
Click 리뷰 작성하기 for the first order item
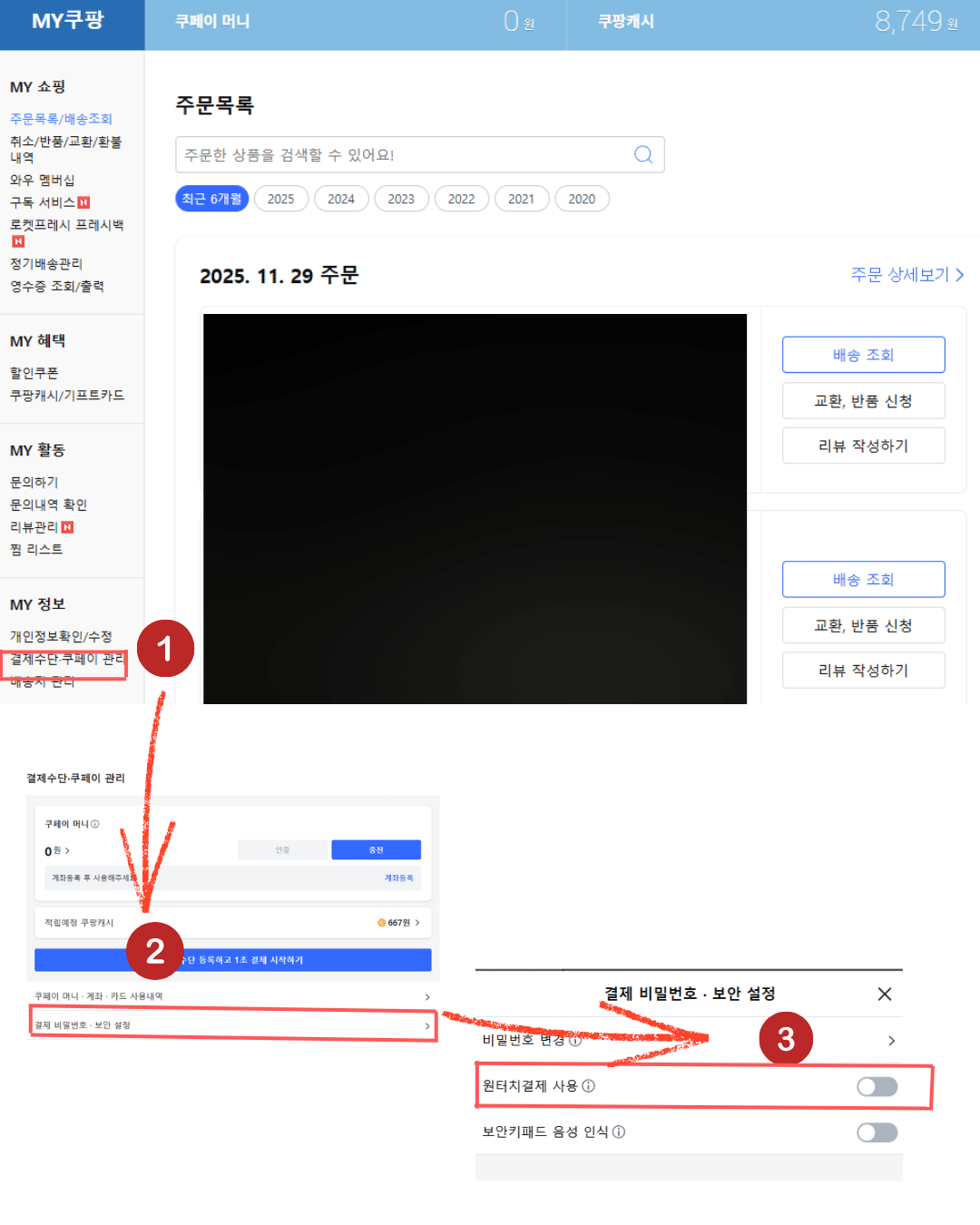tap(864, 446)
